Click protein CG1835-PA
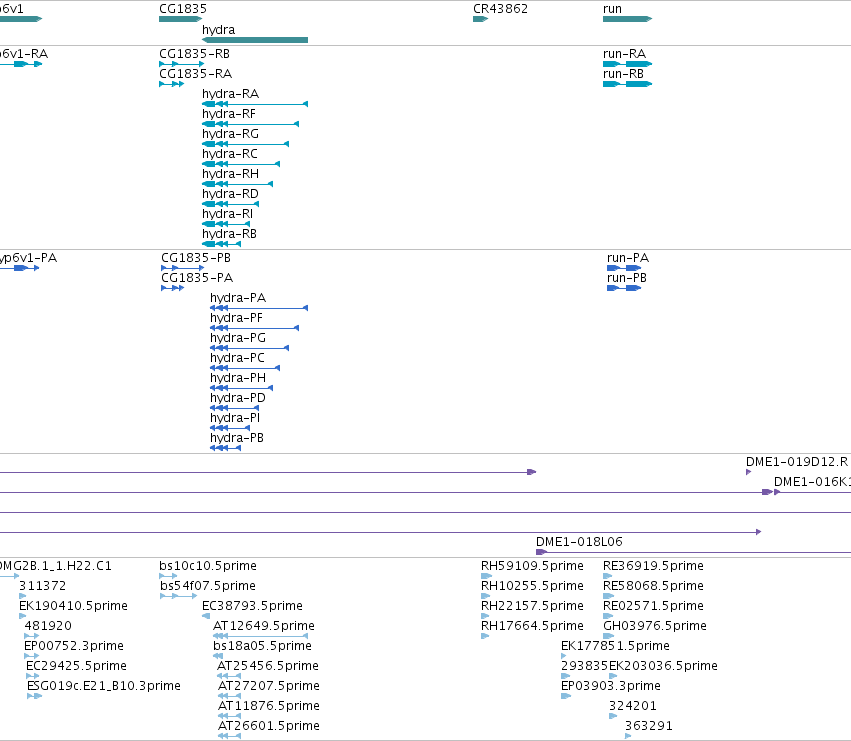This screenshot has height=741, width=851. click(197, 278)
